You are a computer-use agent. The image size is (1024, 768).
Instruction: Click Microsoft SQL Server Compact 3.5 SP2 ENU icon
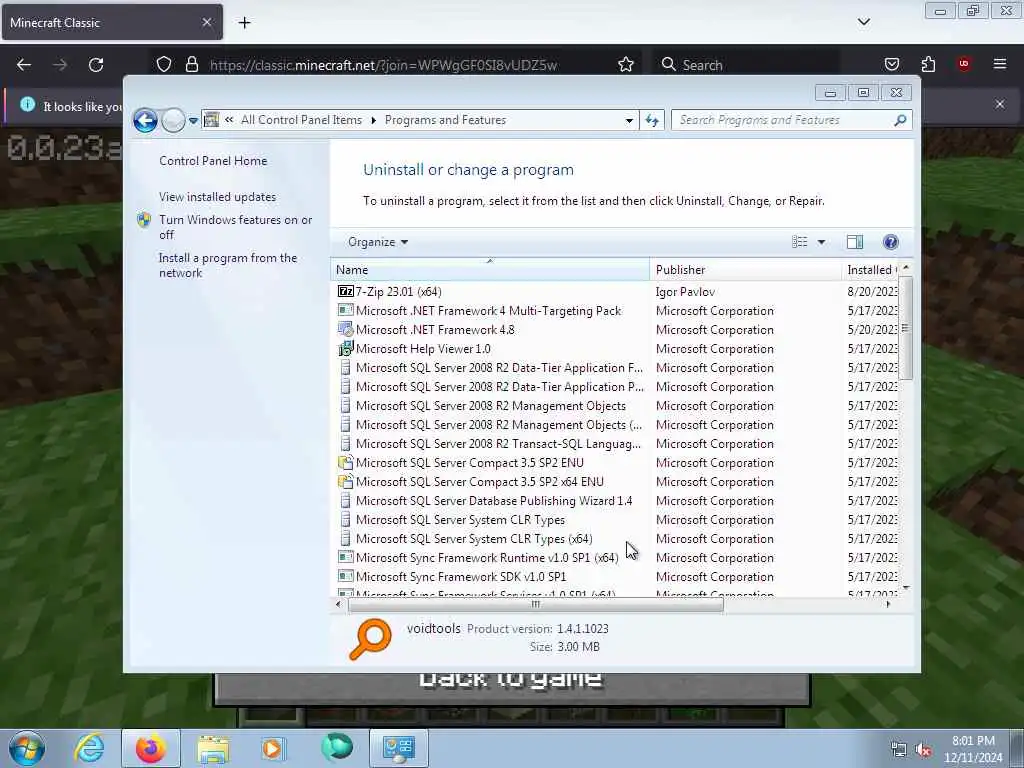[345, 462]
